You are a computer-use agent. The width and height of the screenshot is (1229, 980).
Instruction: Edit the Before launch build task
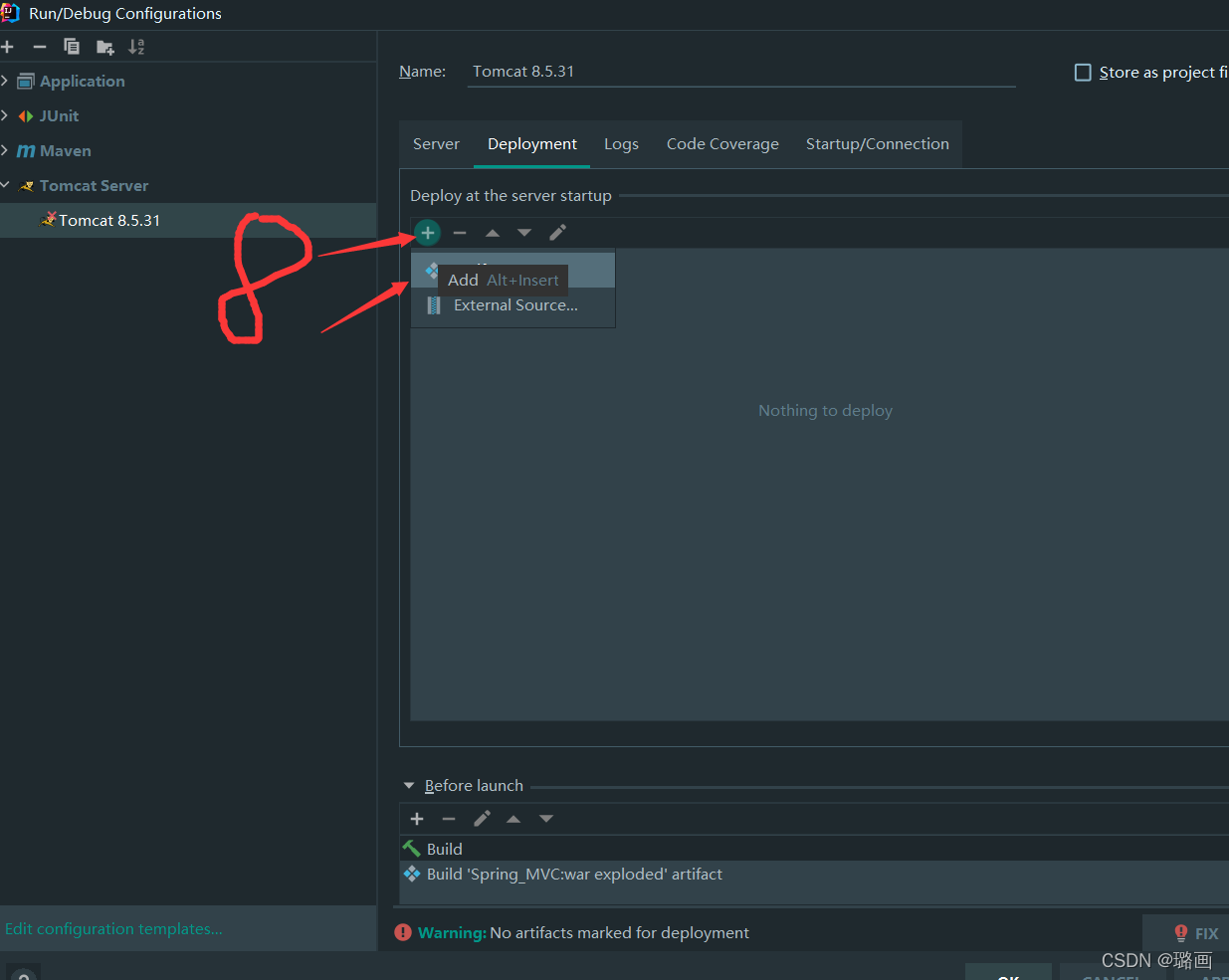(482, 818)
